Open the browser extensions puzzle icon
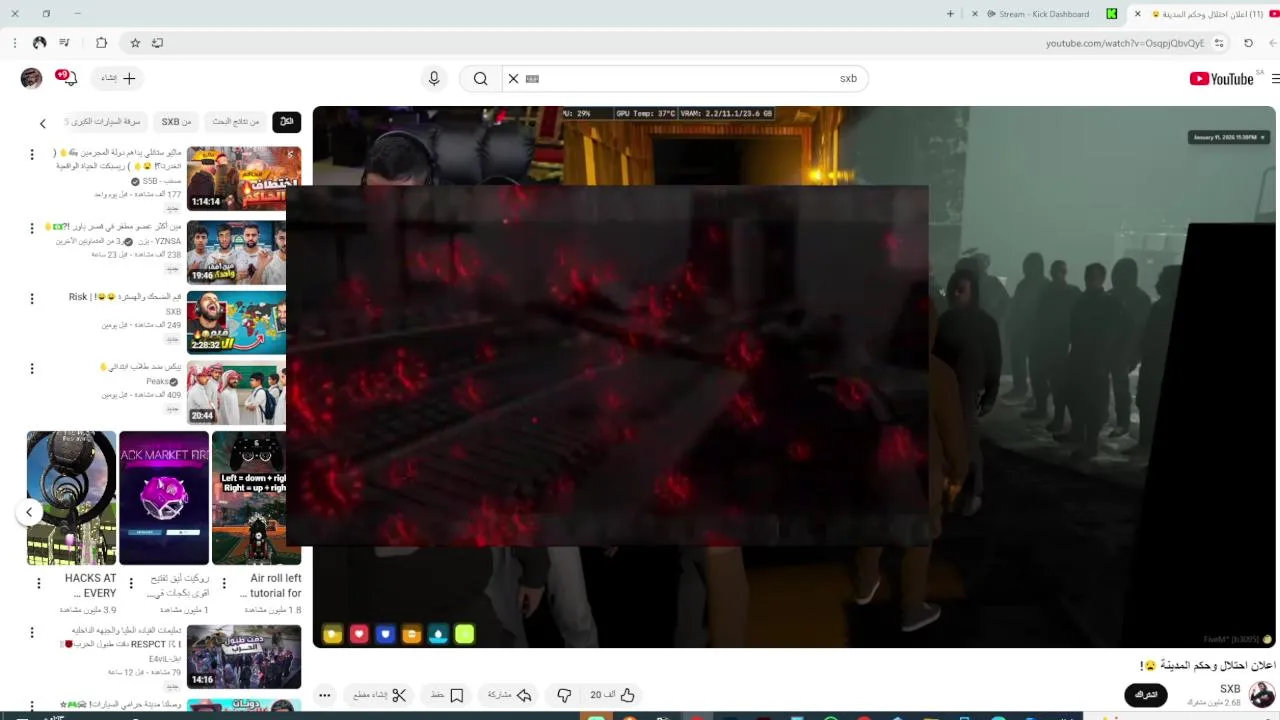This screenshot has width=1280, height=720. [x=101, y=43]
